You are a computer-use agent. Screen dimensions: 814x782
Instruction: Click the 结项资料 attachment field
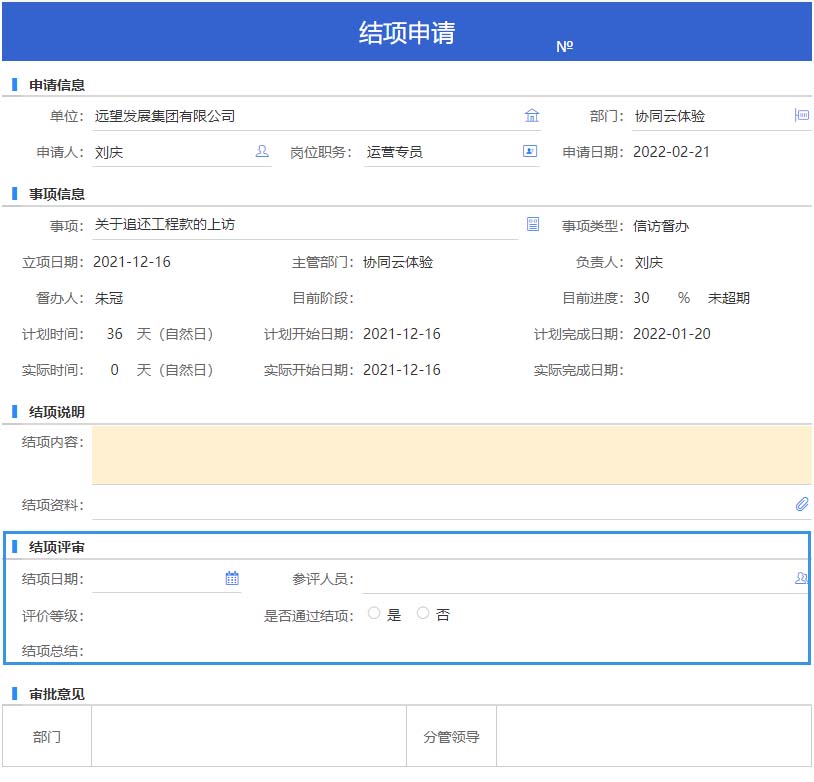[440, 505]
